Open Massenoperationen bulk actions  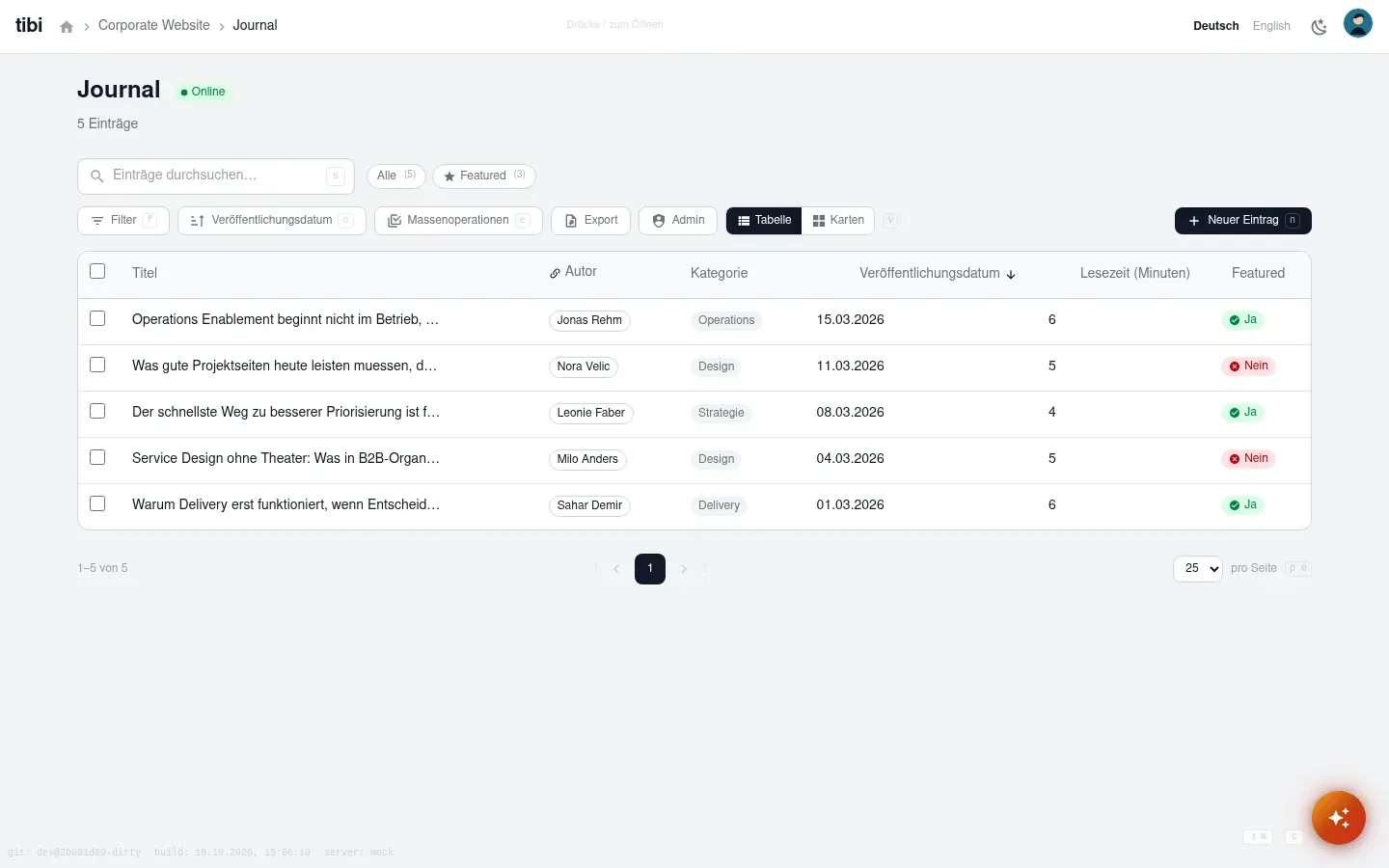pos(458,221)
